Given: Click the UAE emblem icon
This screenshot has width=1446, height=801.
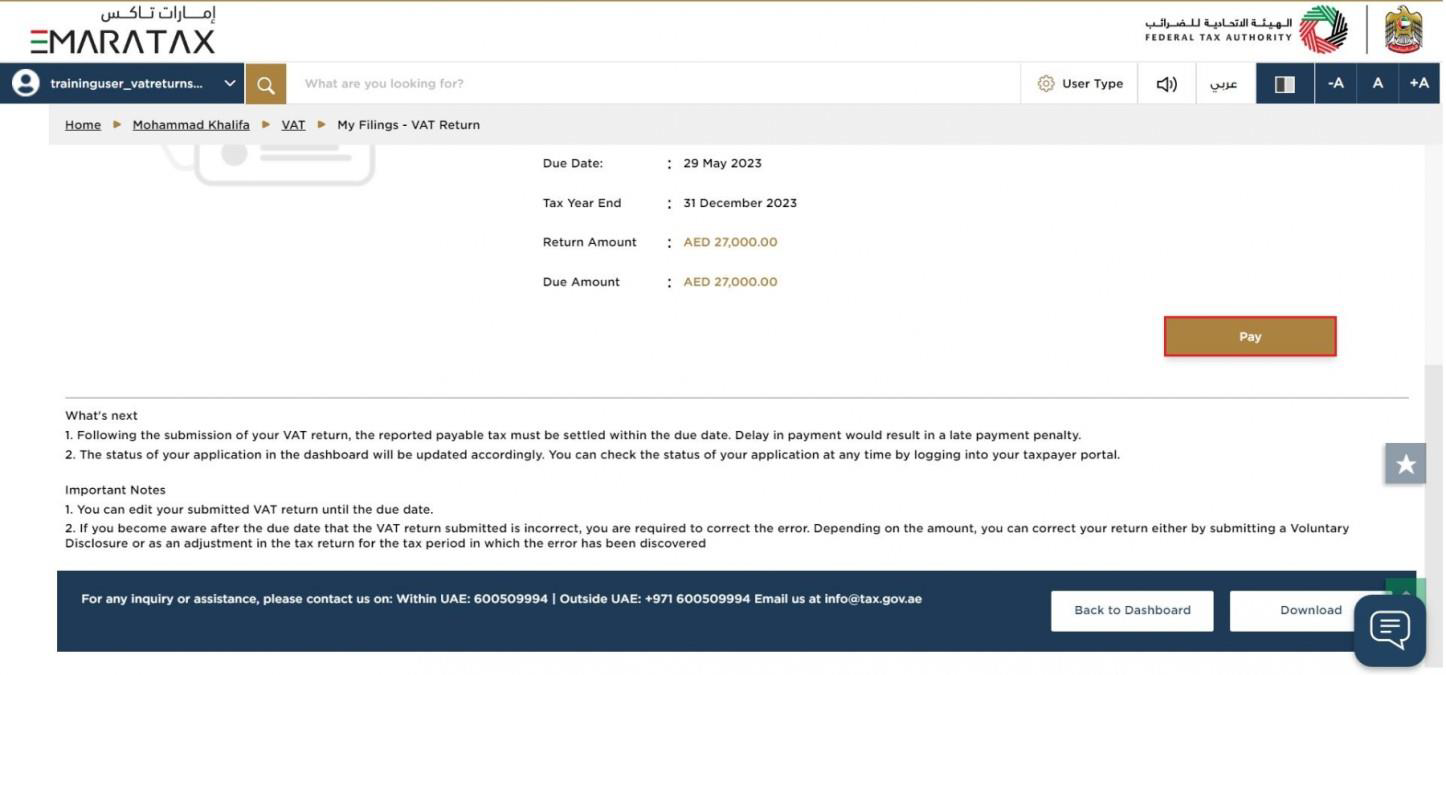Looking at the screenshot, I should tap(1404, 30).
